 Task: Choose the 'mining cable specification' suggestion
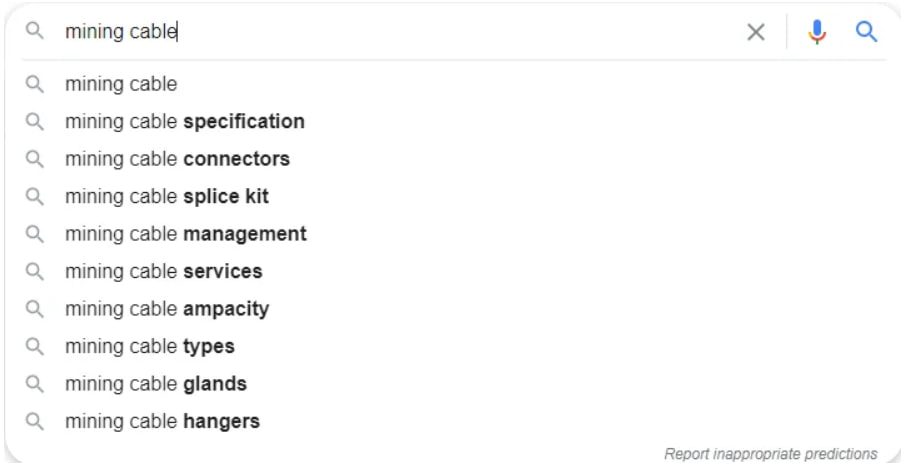coord(453,121)
